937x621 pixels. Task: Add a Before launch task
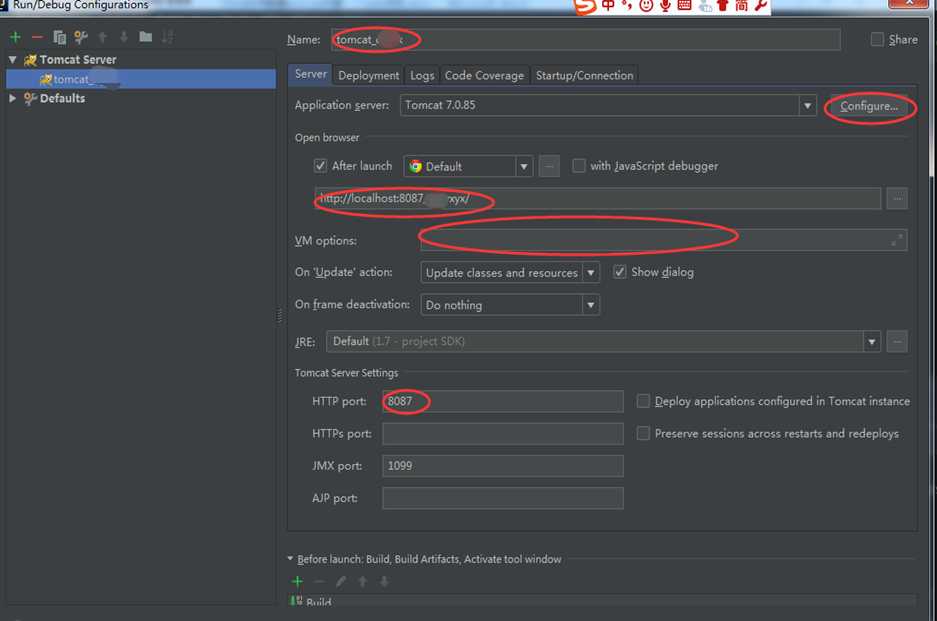click(297, 581)
